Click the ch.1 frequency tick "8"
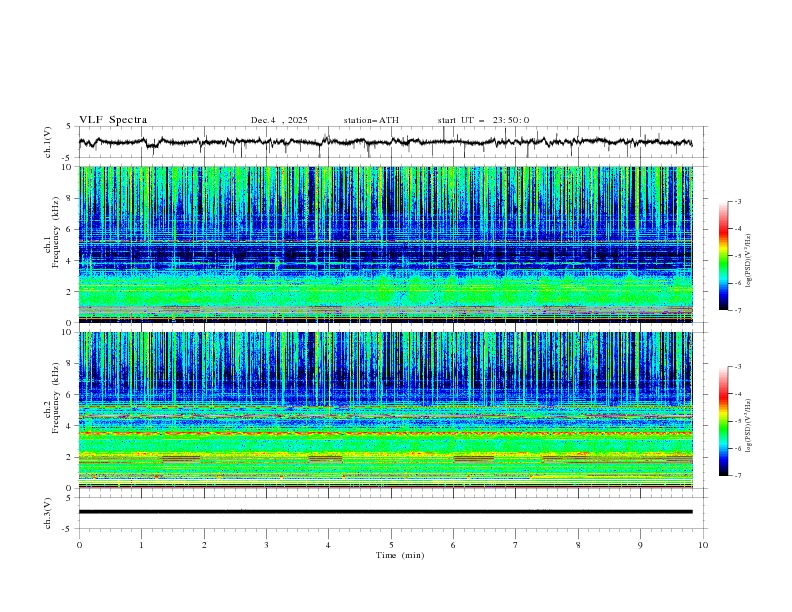This screenshot has width=792, height=612. point(71,198)
